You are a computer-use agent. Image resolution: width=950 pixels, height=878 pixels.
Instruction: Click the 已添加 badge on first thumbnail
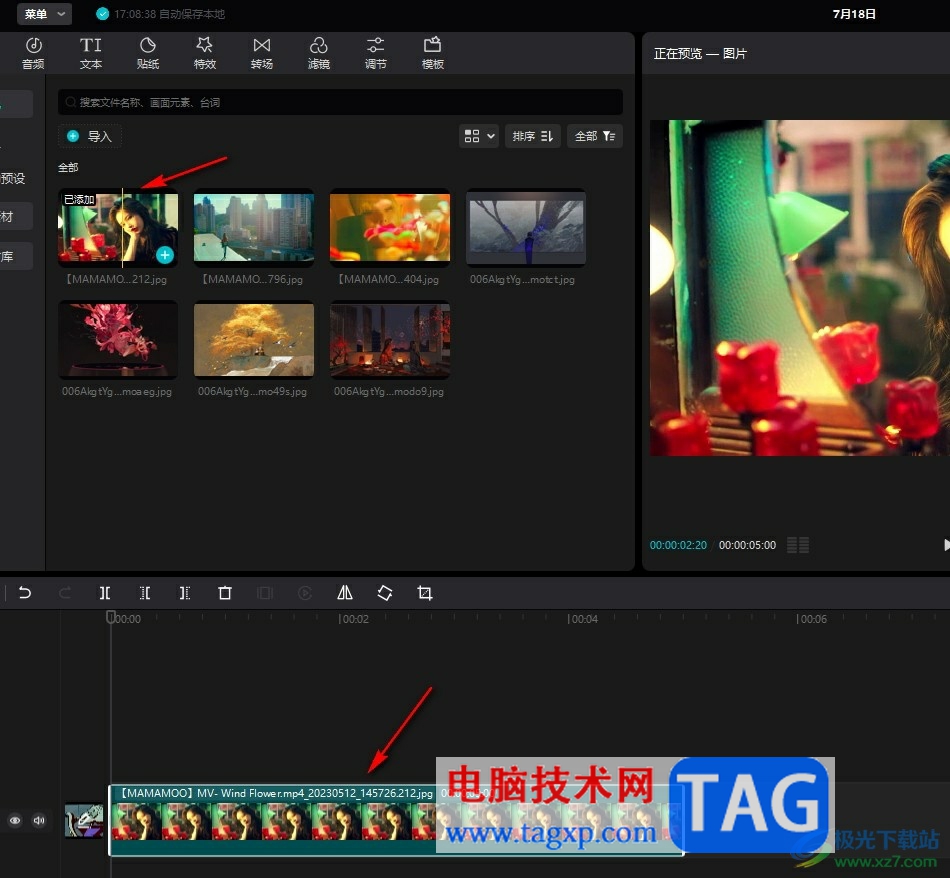79,199
